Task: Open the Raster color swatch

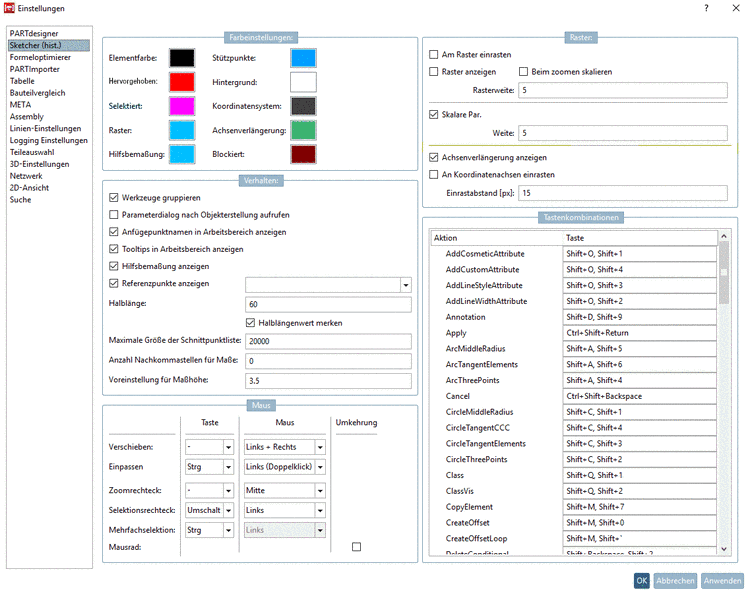Action: click(x=182, y=130)
